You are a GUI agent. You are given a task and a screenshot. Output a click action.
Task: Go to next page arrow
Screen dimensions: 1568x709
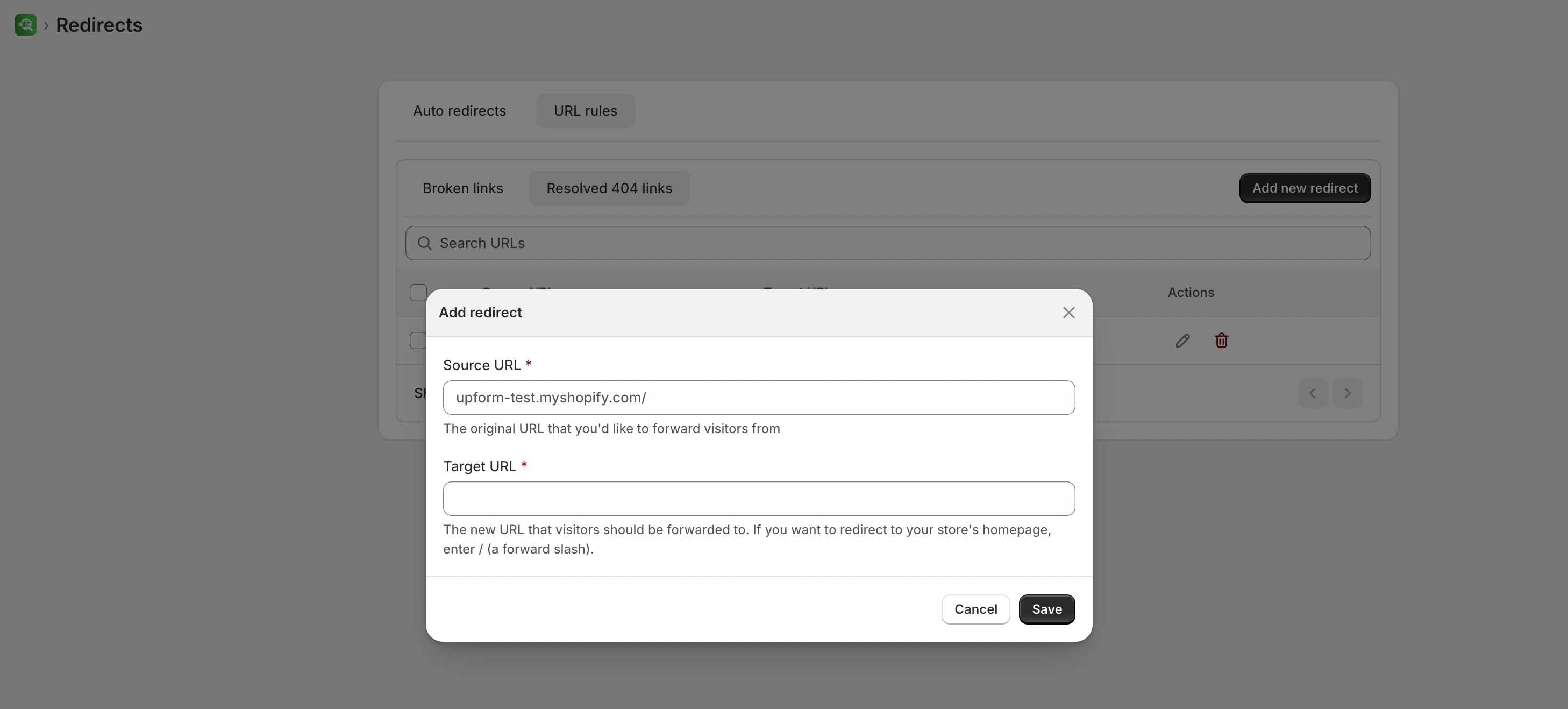(x=1347, y=393)
